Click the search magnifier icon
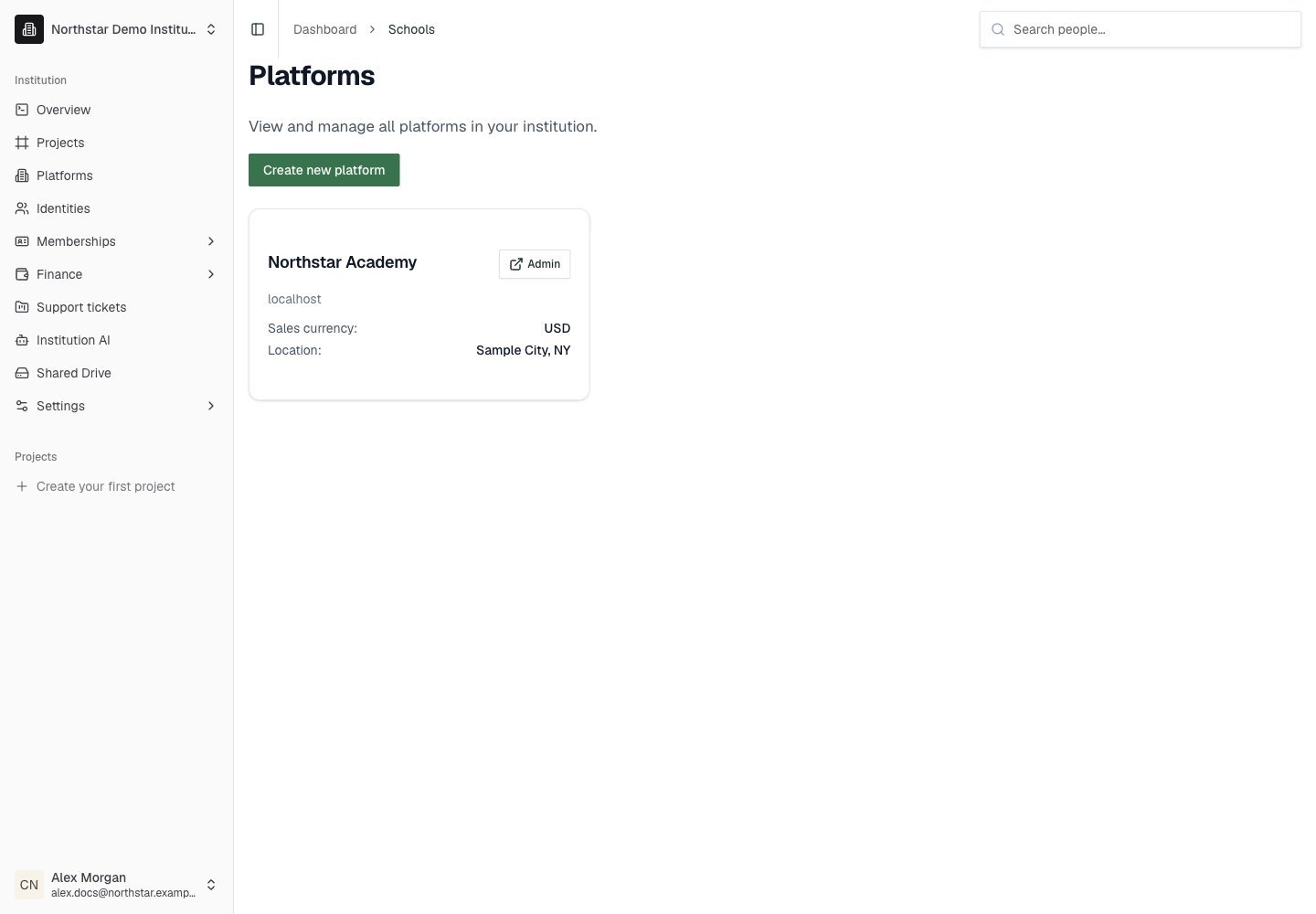 998,29
